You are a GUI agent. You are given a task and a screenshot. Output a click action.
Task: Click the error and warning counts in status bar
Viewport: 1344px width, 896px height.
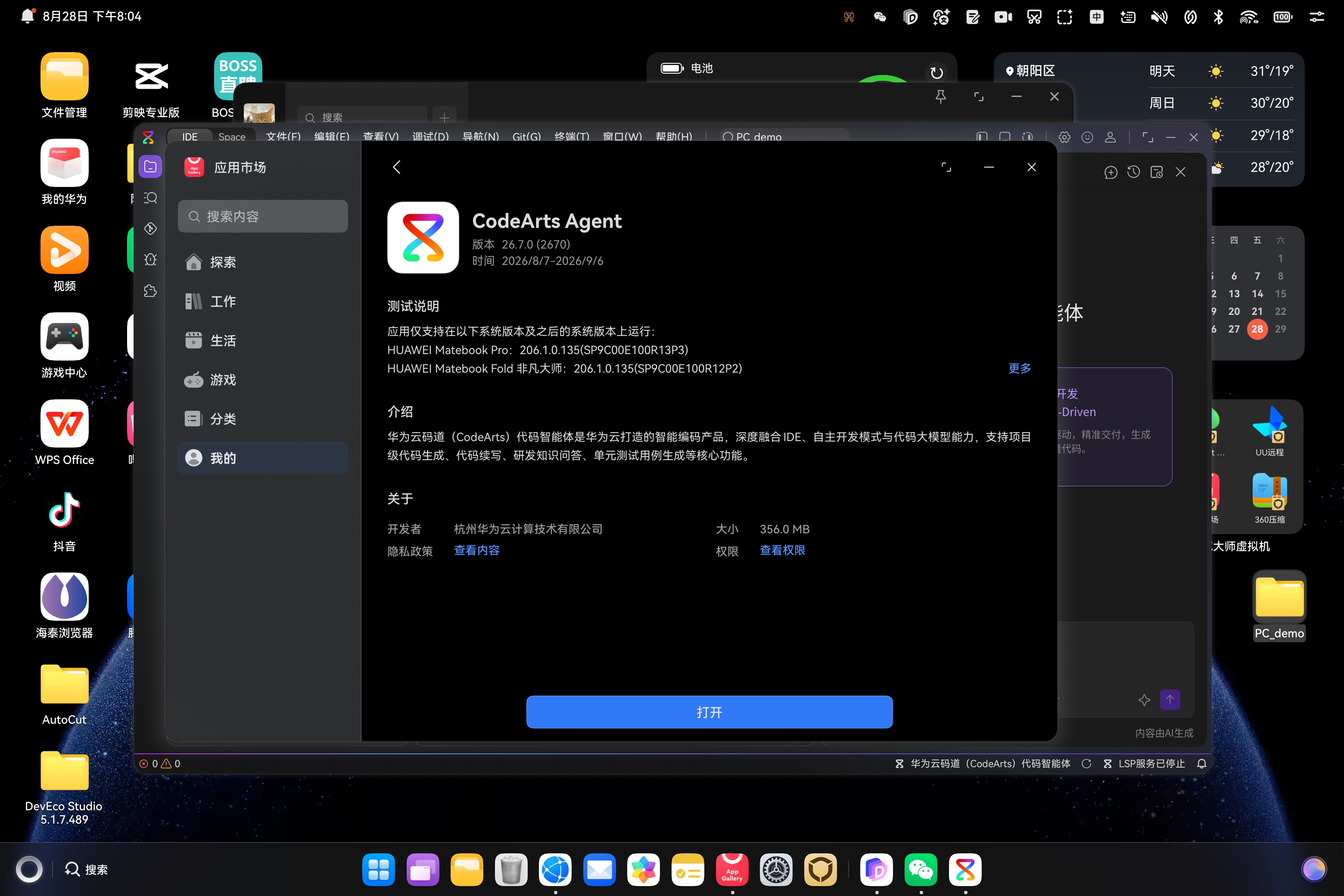click(160, 763)
